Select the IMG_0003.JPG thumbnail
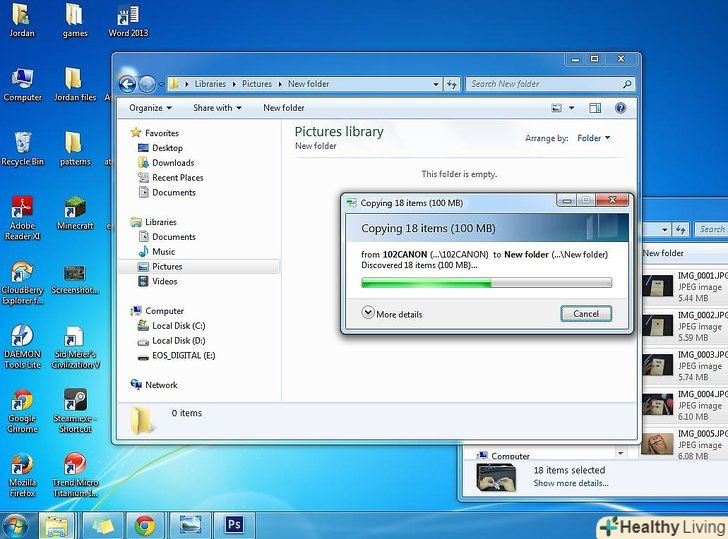The image size is (728, 539). click(657, 365)
